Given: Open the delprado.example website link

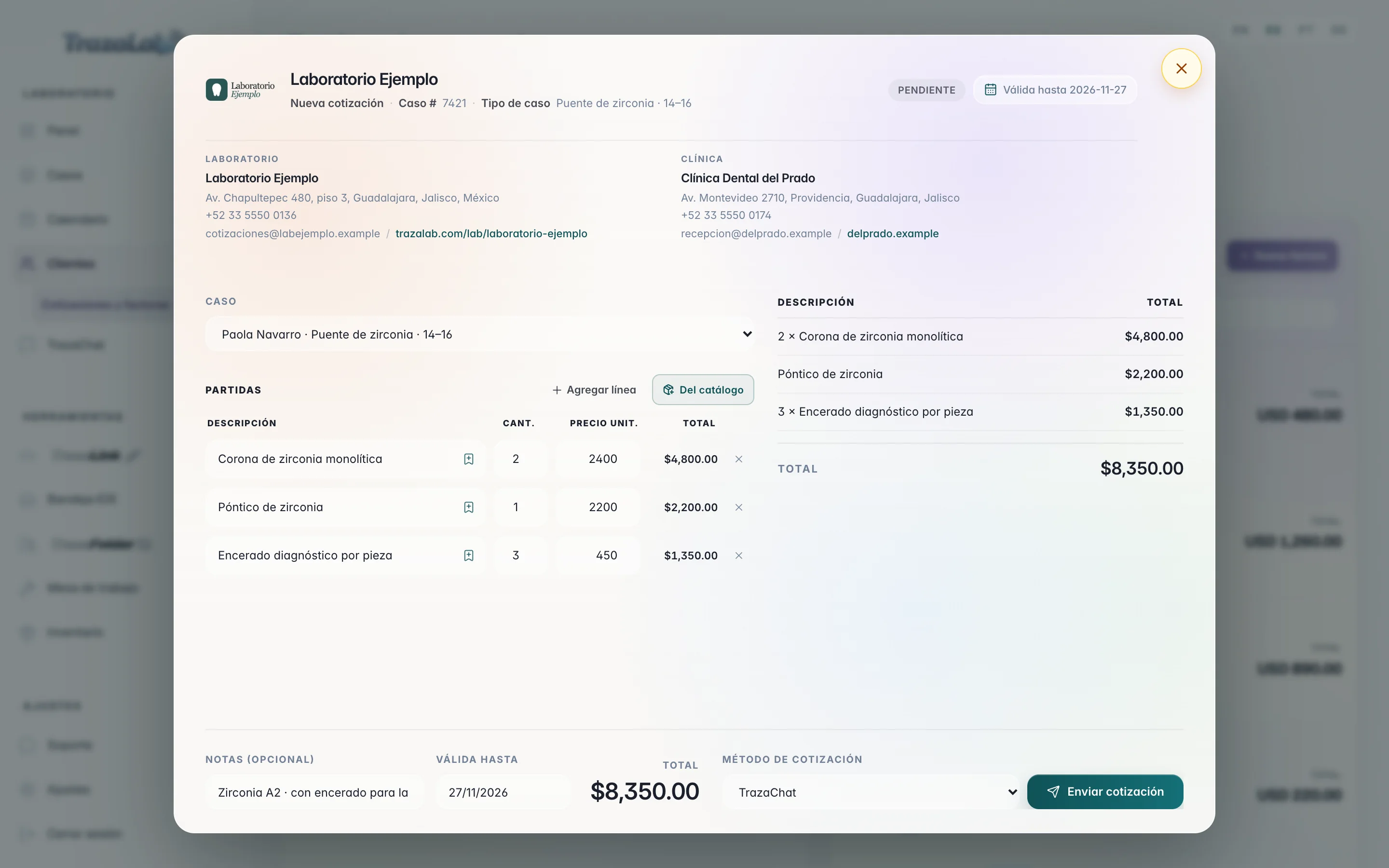Looking at the screenshot, I should pyautogui.click(x=893, y=234).
